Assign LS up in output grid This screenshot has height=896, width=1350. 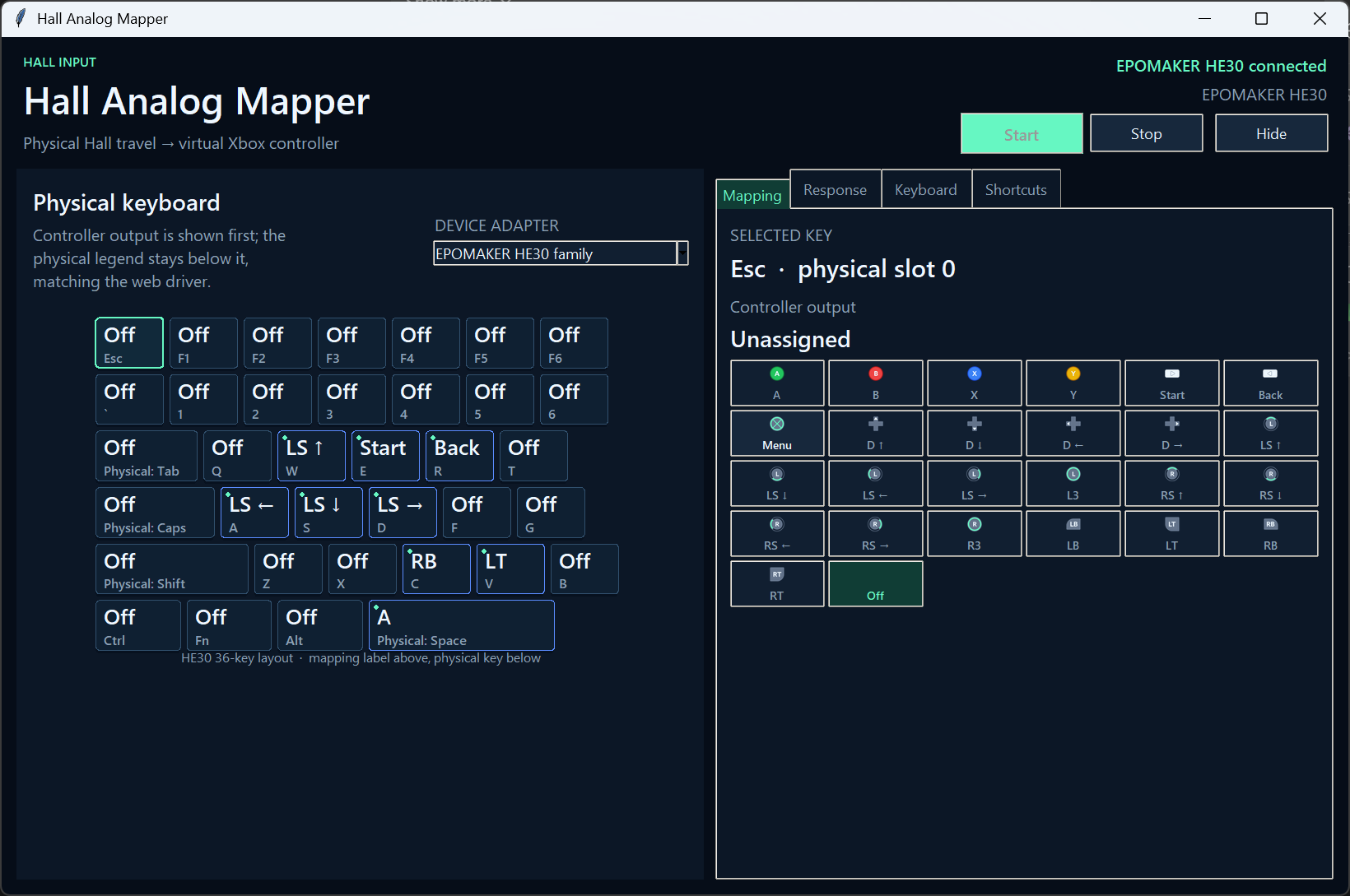(1271, 433)
